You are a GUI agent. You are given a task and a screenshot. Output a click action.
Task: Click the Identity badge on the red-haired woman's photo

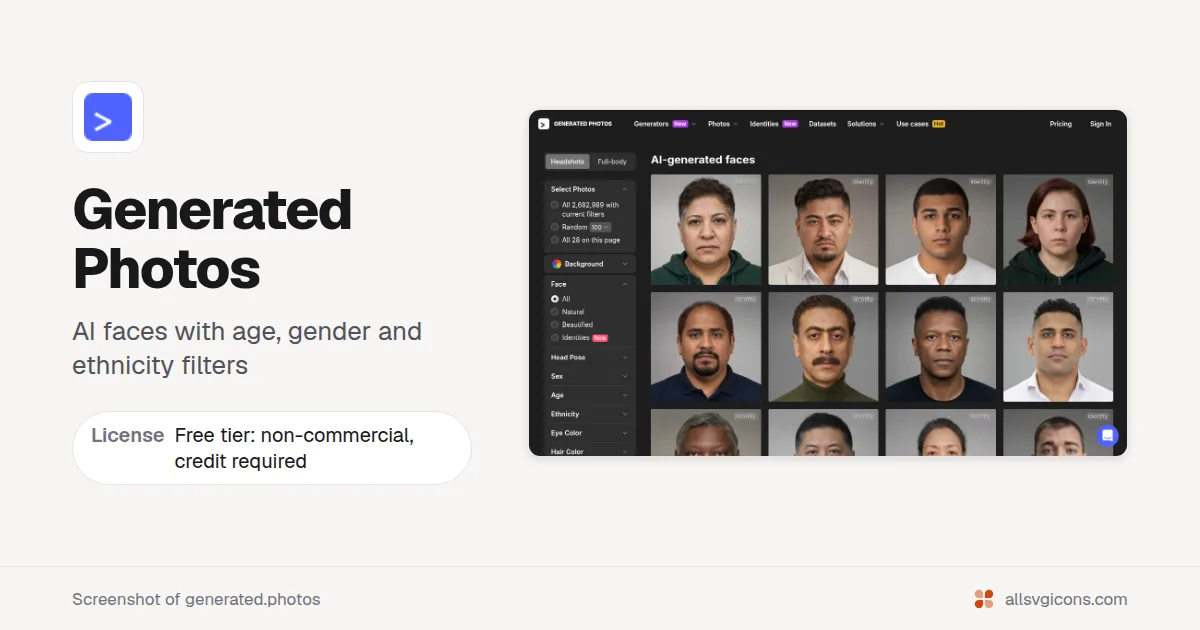tap(1097, 182)
